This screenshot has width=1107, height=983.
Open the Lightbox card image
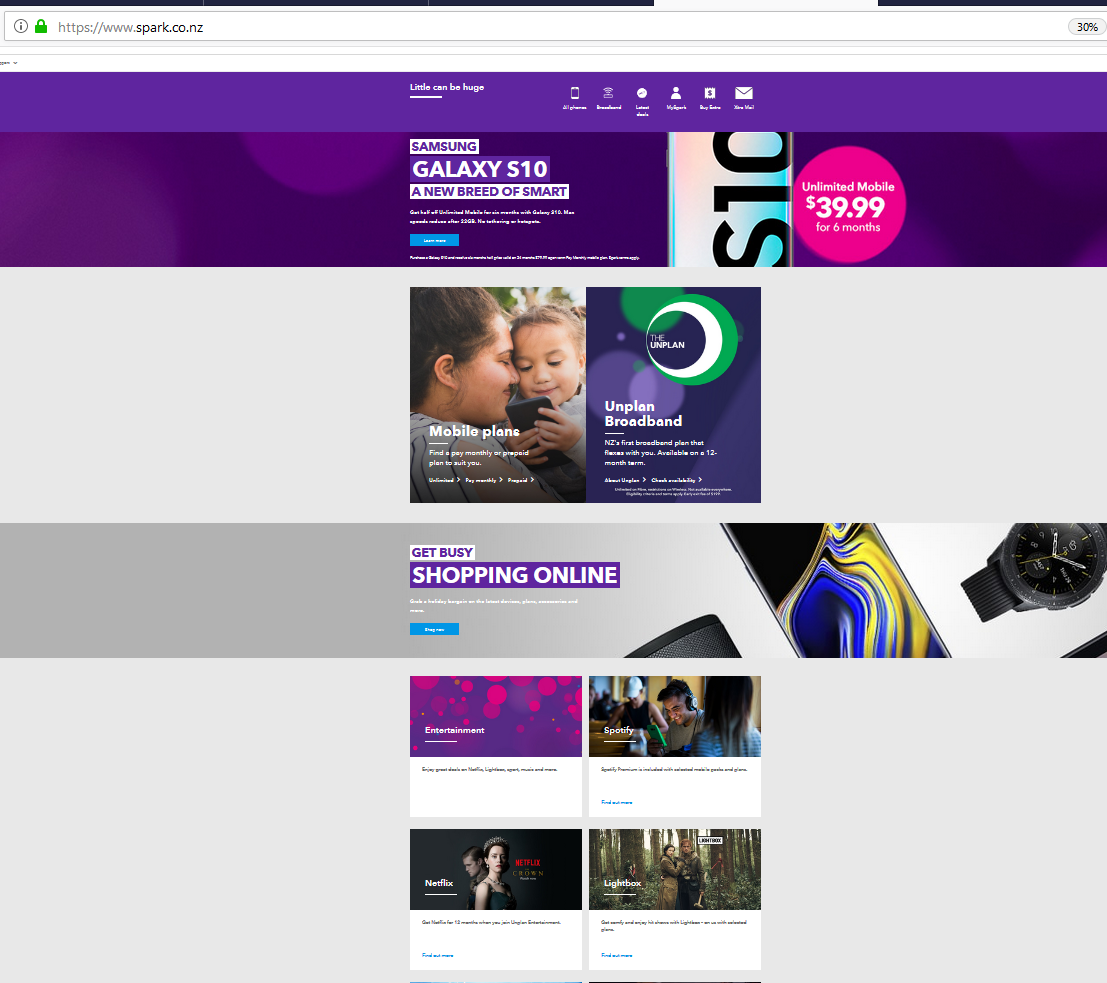coord(675,869)
